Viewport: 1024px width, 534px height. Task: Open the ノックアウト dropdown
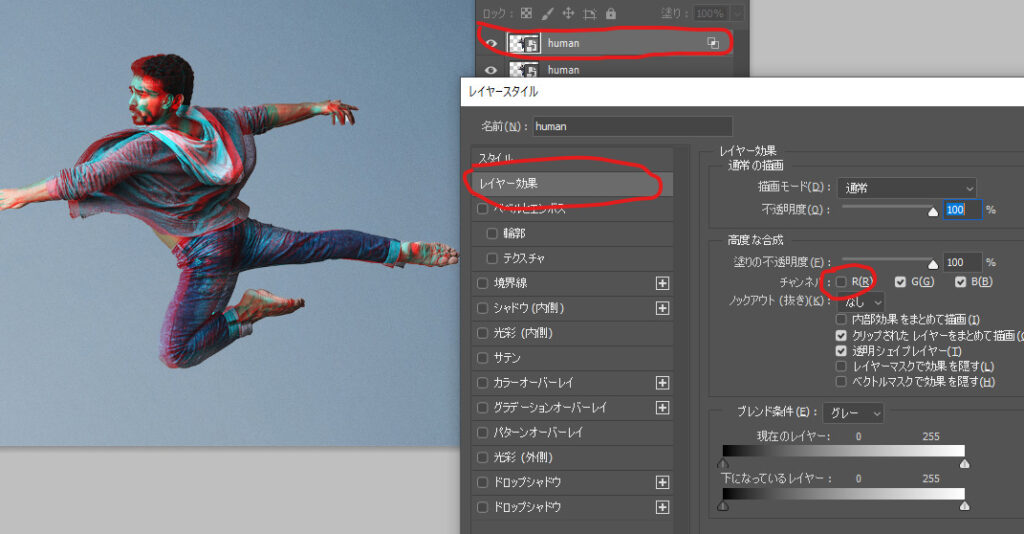point(861,301)
